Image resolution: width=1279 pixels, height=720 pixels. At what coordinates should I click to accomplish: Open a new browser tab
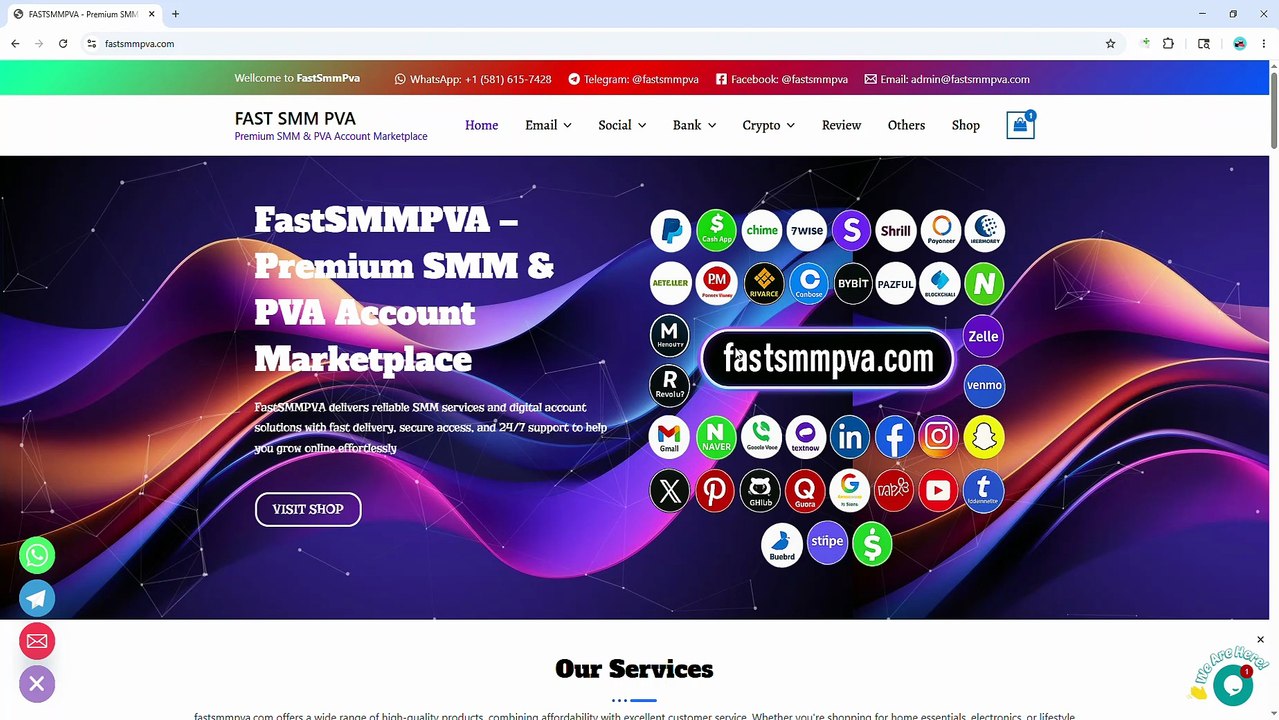[x=175, y=14]
